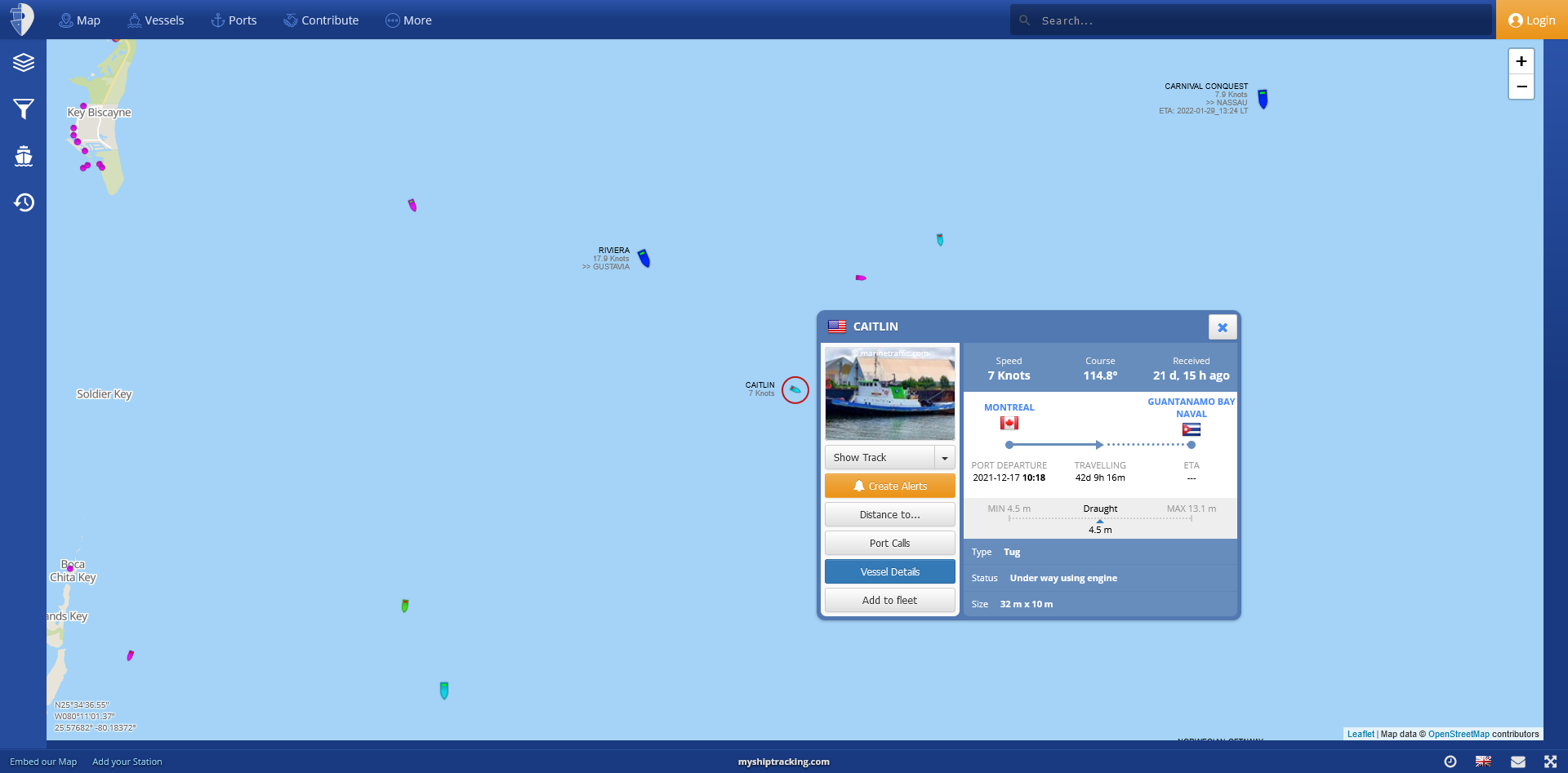Click the Cuba flag under Guantanamo Bay
The height and width of the screenshot is (773, 1568).
1192,429
